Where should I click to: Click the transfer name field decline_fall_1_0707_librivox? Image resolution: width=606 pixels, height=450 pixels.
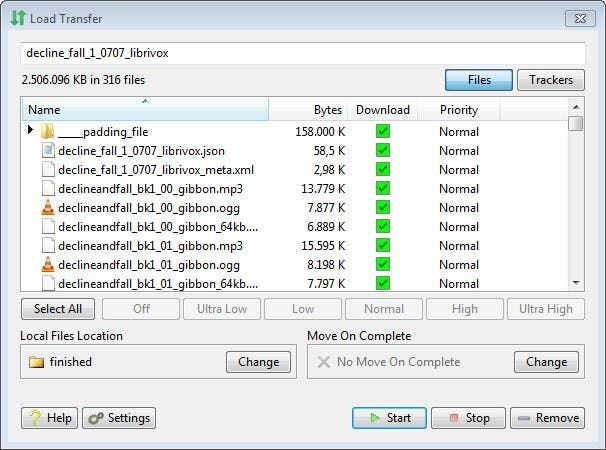(303, 53)
